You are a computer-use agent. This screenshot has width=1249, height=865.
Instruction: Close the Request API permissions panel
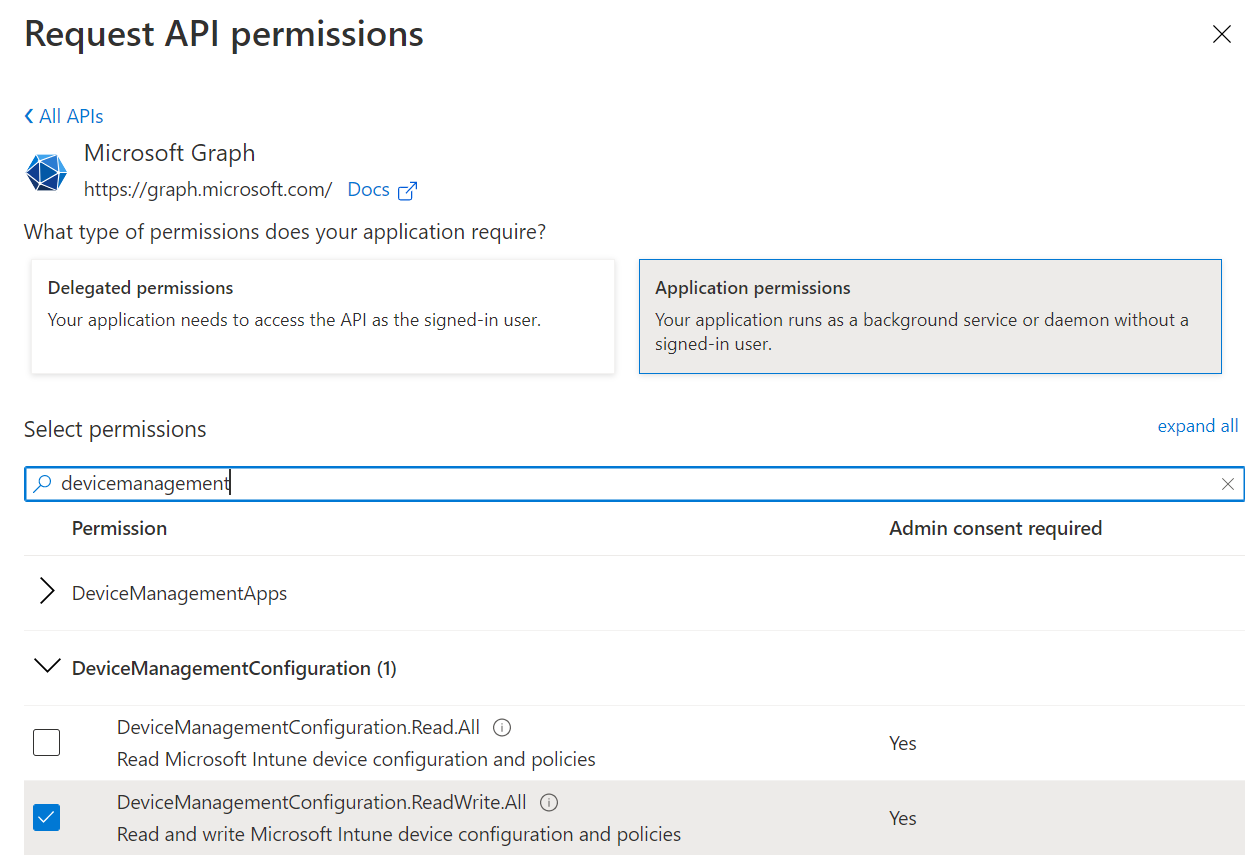pos(1221,35)
